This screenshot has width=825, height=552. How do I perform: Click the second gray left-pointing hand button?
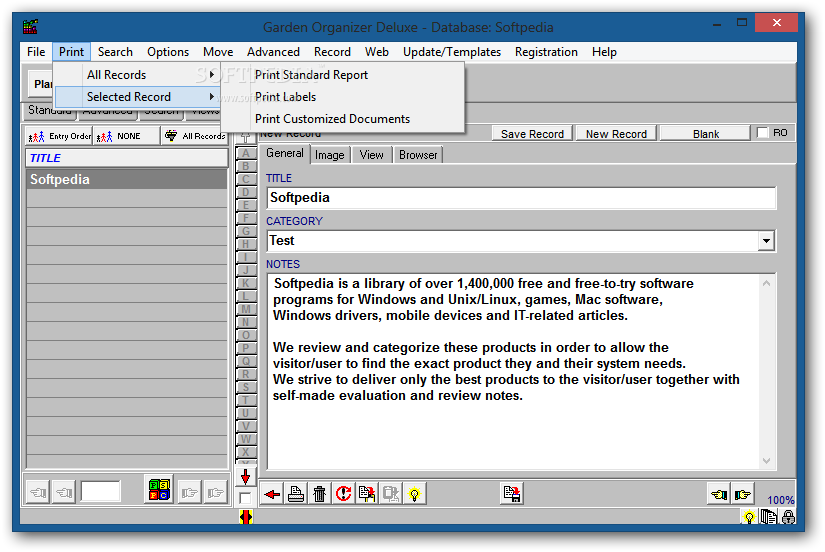pyautogui.click(x=64, y=493)
